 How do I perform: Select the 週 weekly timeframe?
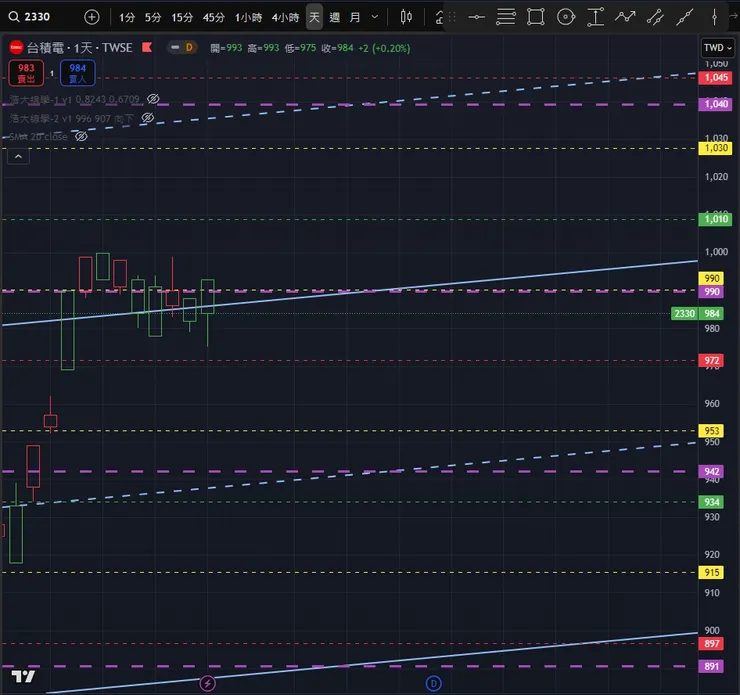(335, 17)
